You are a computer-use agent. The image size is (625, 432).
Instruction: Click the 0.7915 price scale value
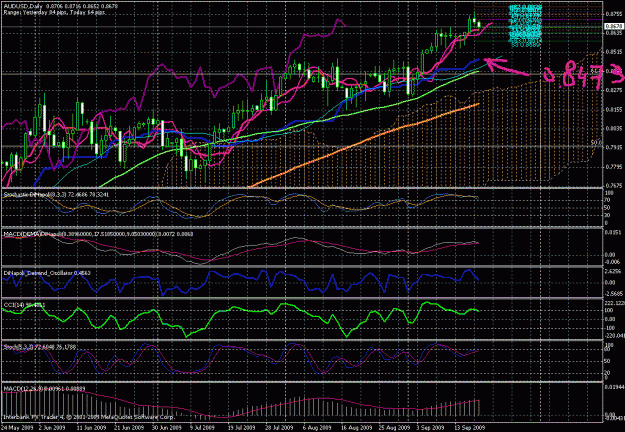point(614,148)
